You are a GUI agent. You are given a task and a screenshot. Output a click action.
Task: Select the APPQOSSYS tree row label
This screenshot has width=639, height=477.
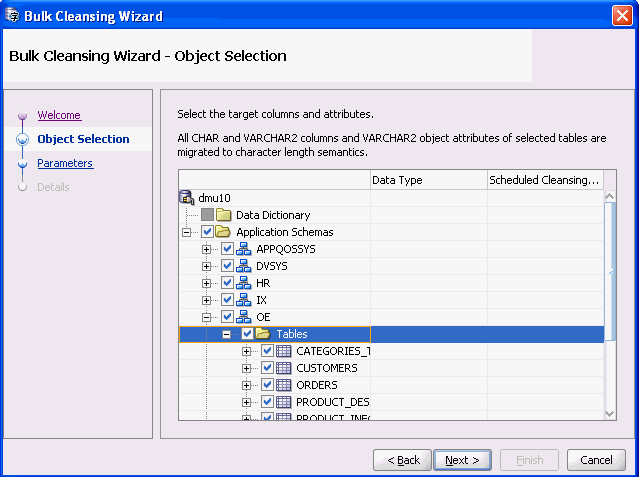[286, 249]
